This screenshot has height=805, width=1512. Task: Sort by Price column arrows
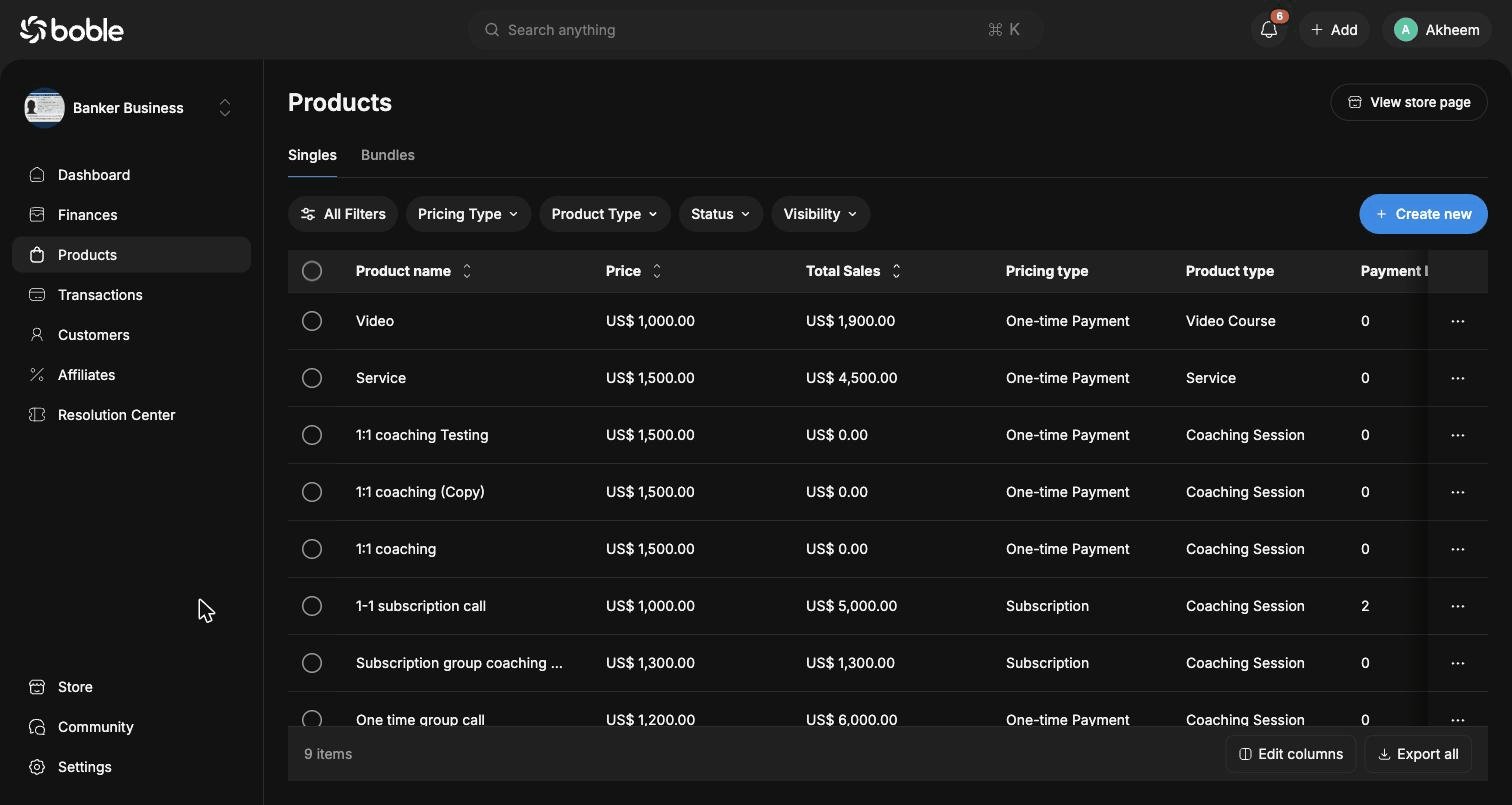[x=657, y=271]
